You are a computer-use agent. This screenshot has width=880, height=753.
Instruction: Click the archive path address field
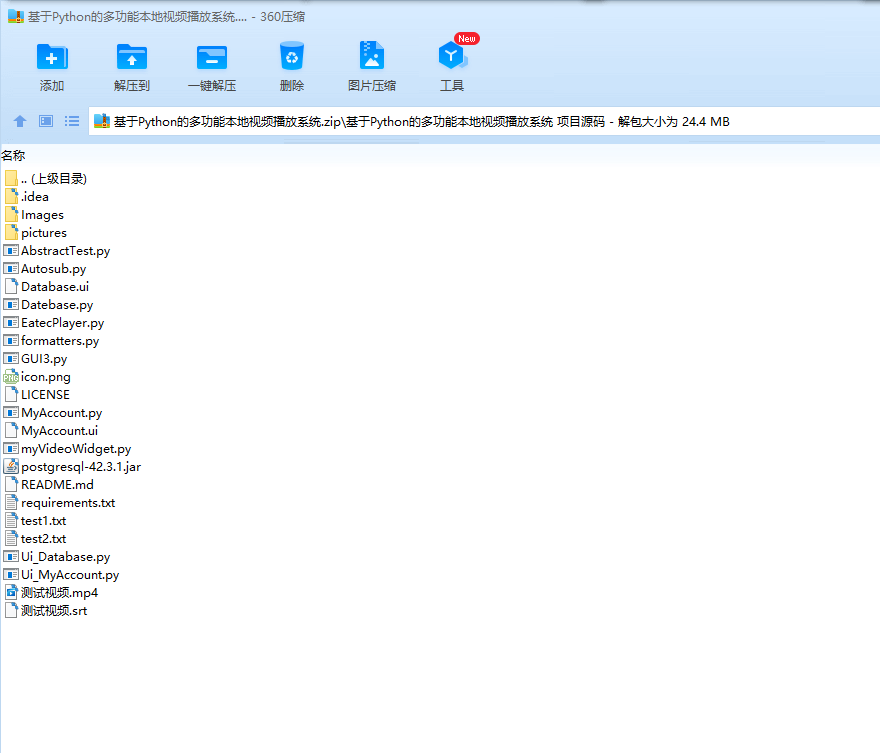click(x=484, y=121)
